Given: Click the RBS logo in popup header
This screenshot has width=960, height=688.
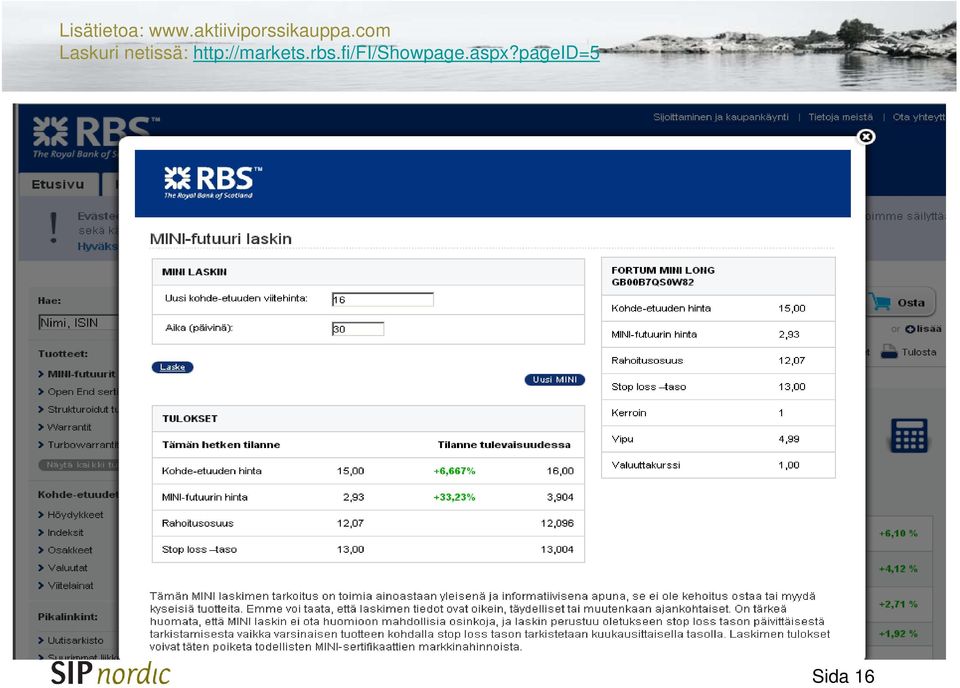Looking at the screenshot, I should (212, 182).
